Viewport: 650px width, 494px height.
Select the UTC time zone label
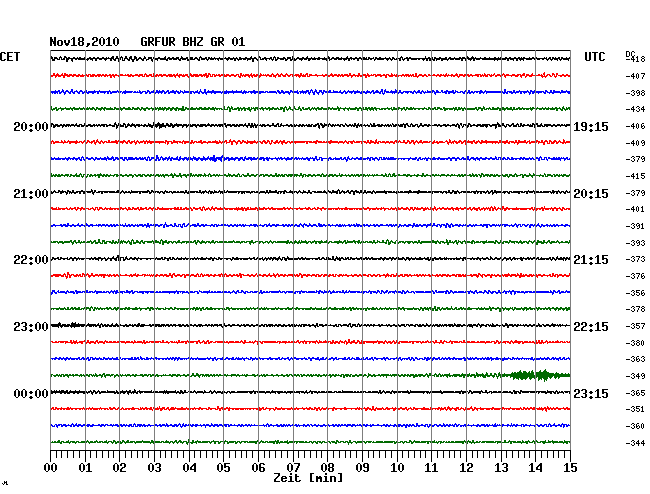594,57
